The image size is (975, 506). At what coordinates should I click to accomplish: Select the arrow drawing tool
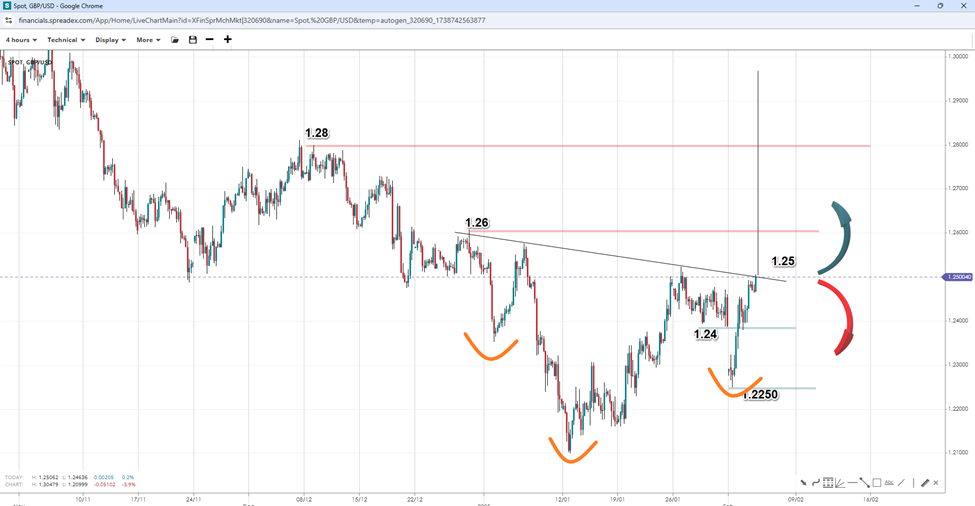803,483
